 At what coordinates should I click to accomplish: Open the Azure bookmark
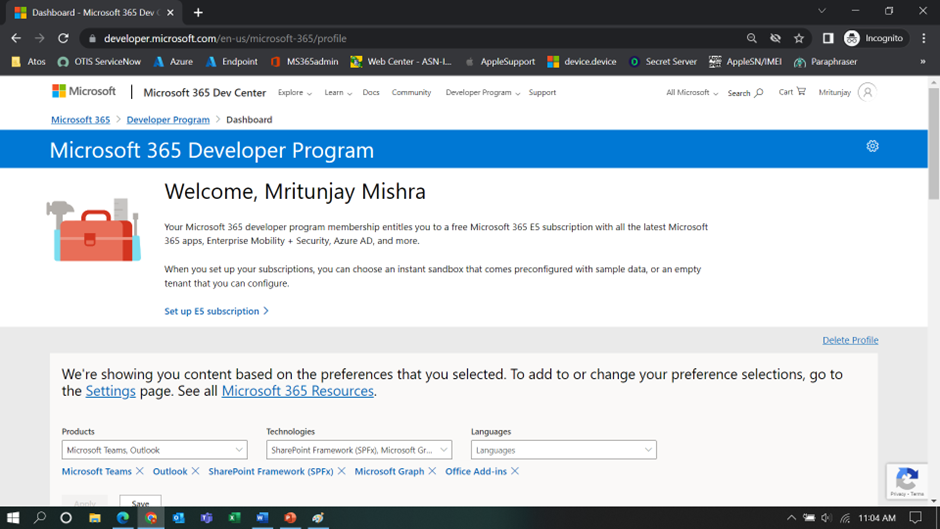(x=173, y=62)
